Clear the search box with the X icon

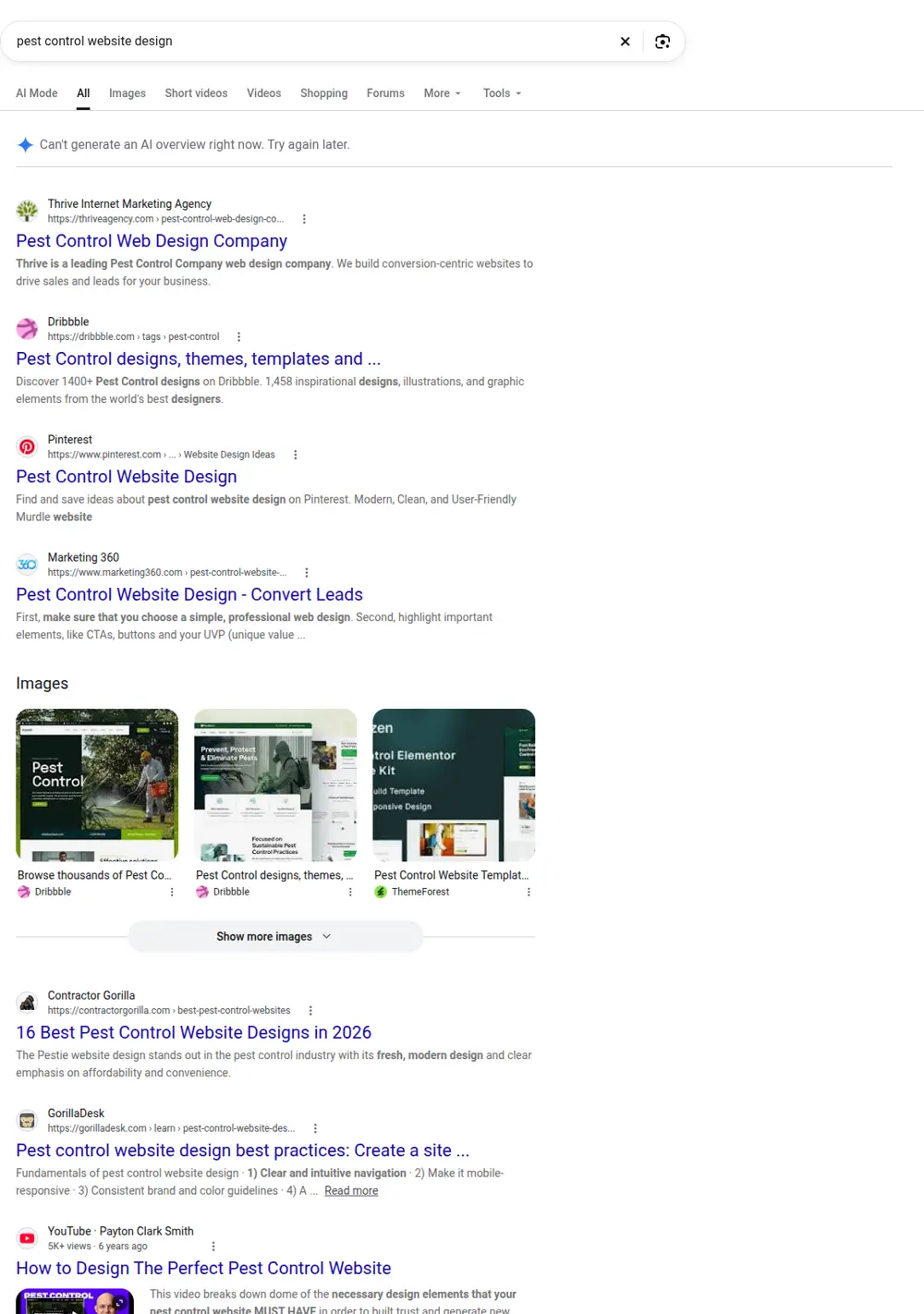pos(626,42)
